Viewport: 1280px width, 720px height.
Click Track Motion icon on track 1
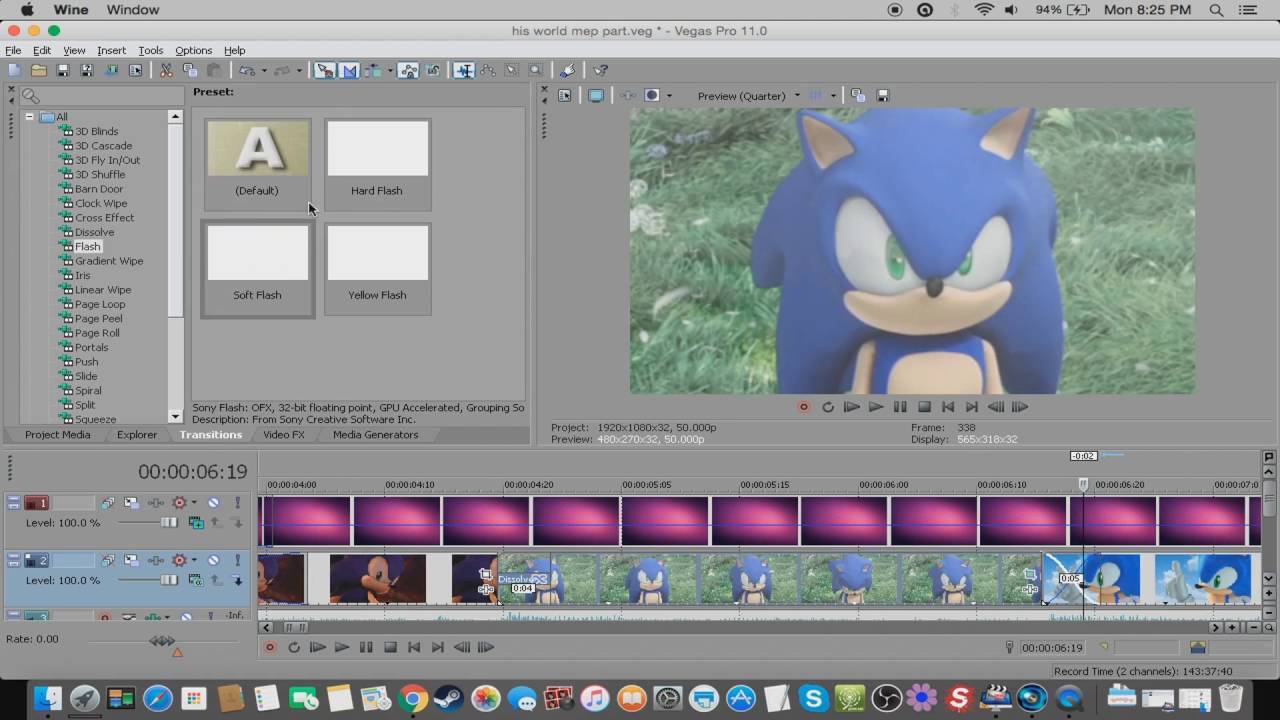click(x=132, y=503)
